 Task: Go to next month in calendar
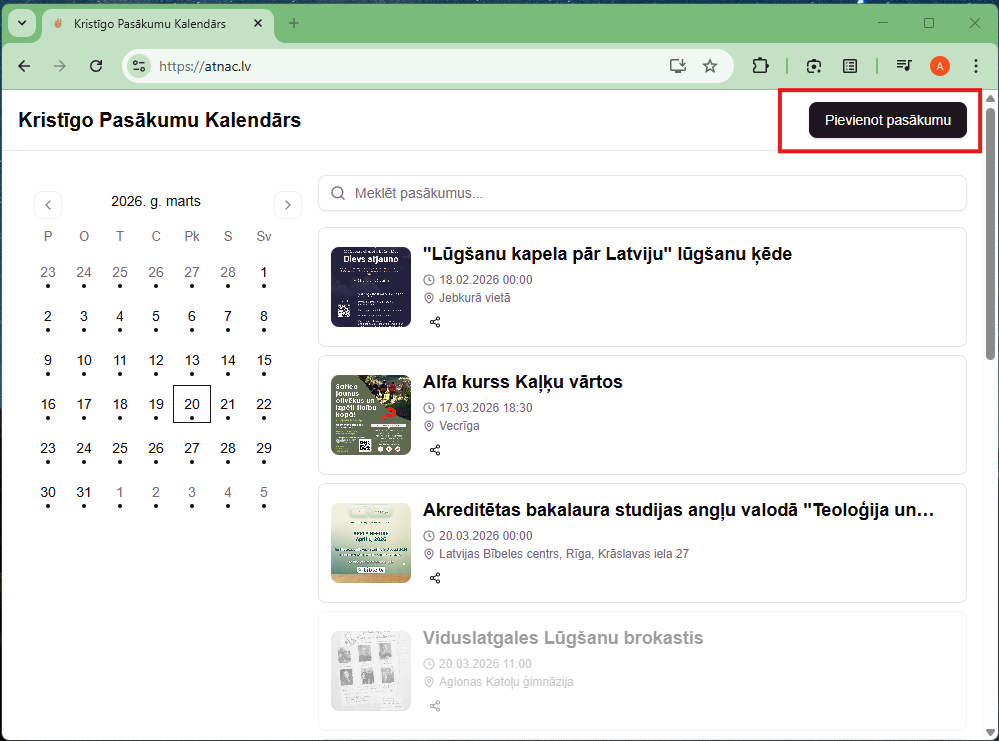[x=287, y=205]
